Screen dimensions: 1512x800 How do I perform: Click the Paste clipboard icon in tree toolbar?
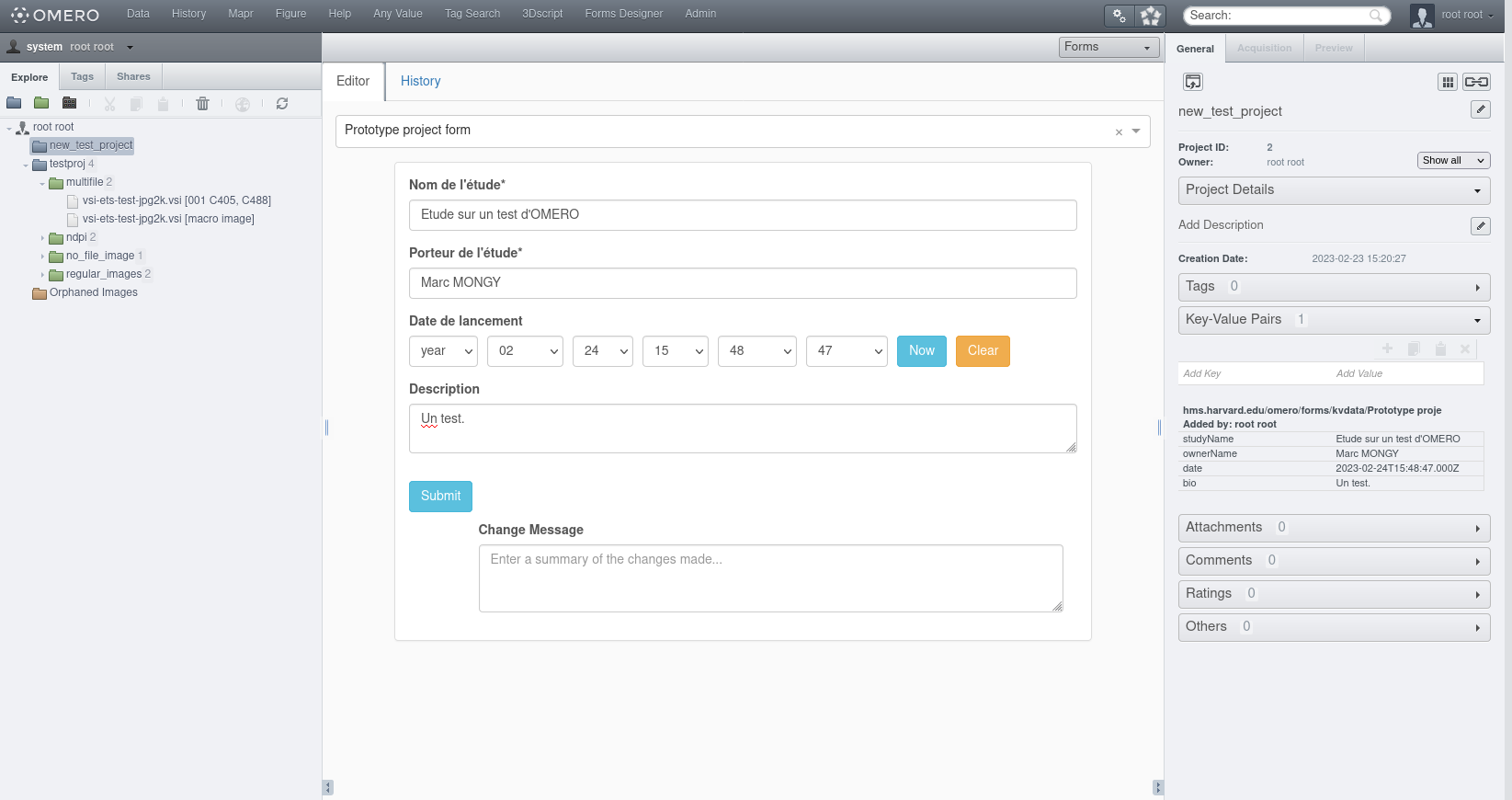click(163, 104)
